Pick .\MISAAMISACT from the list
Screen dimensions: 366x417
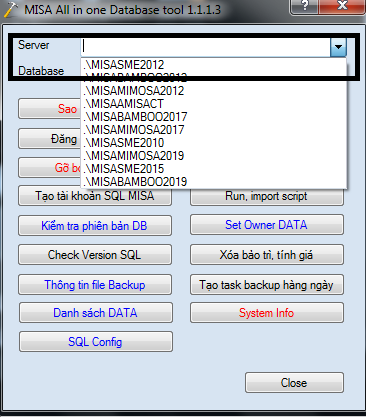[214, 104]
